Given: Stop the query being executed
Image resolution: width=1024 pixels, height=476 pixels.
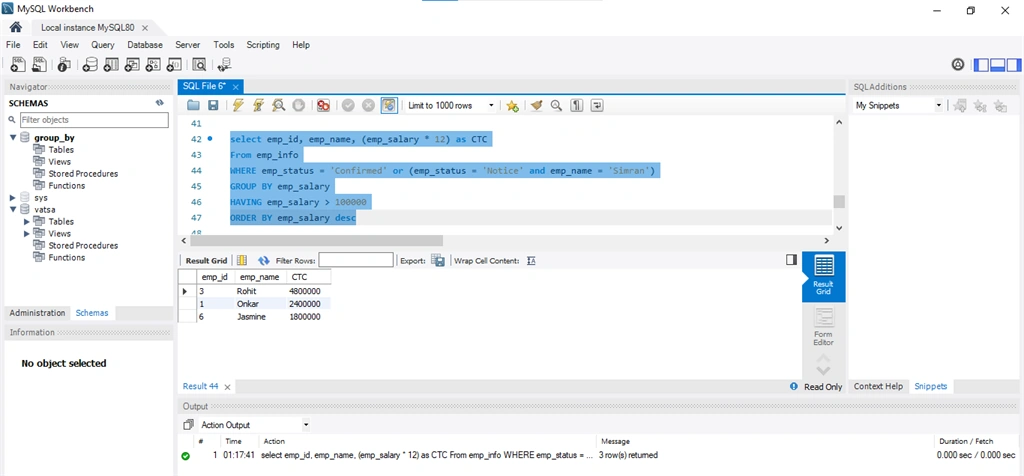Looking at the screenshot, I should [x=298, y=105].
